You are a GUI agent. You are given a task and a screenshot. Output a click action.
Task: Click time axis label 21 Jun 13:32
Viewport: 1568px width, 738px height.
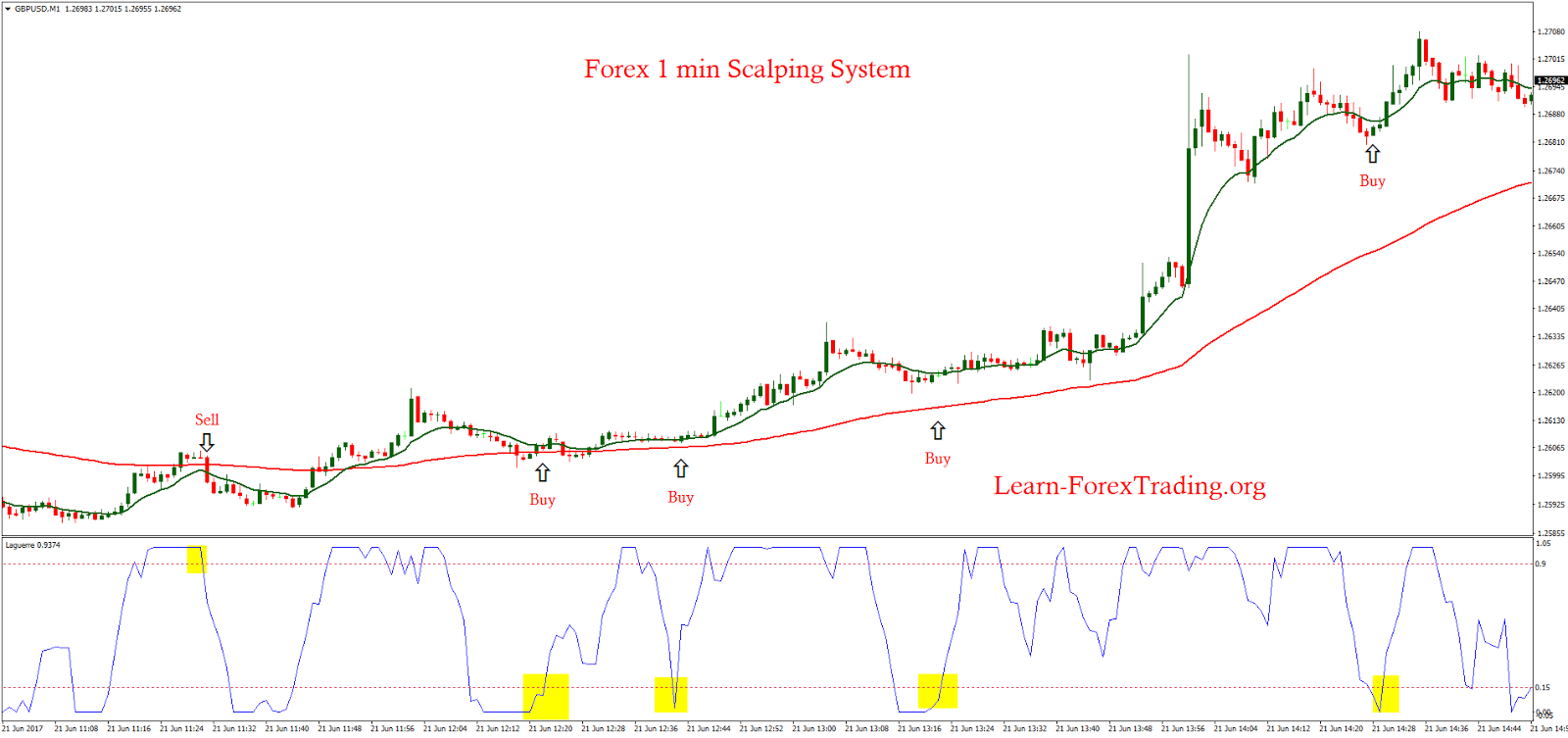pos(1025,729)
